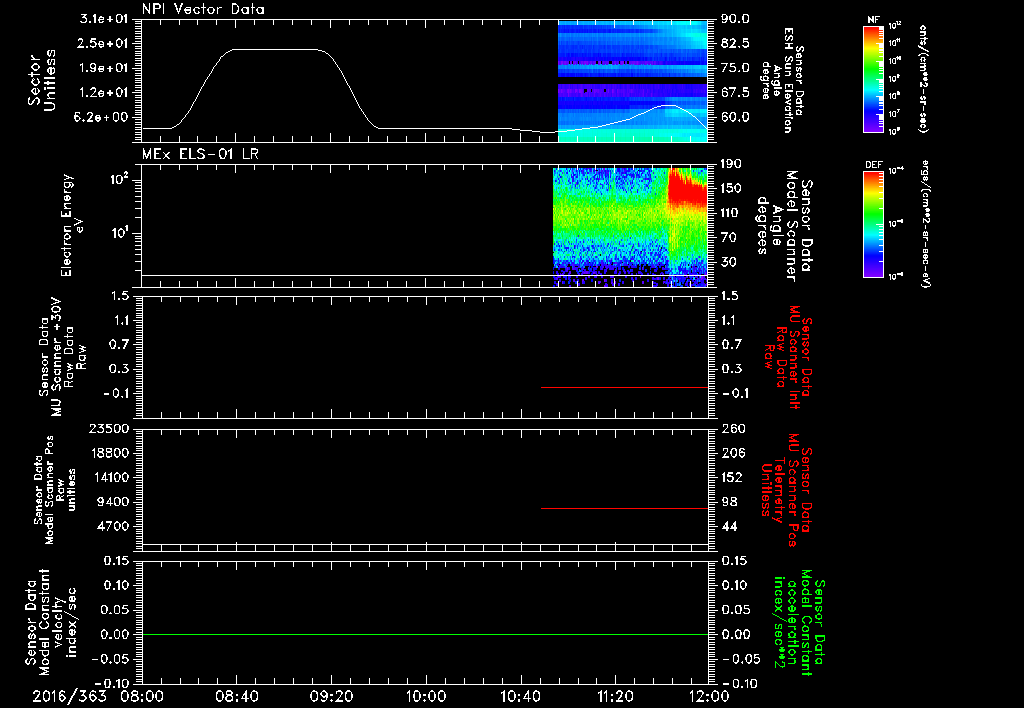This screenshot has width=1024, height=708.
Task: Click the 98 telemetry tick value
Action: pos(729,502)
